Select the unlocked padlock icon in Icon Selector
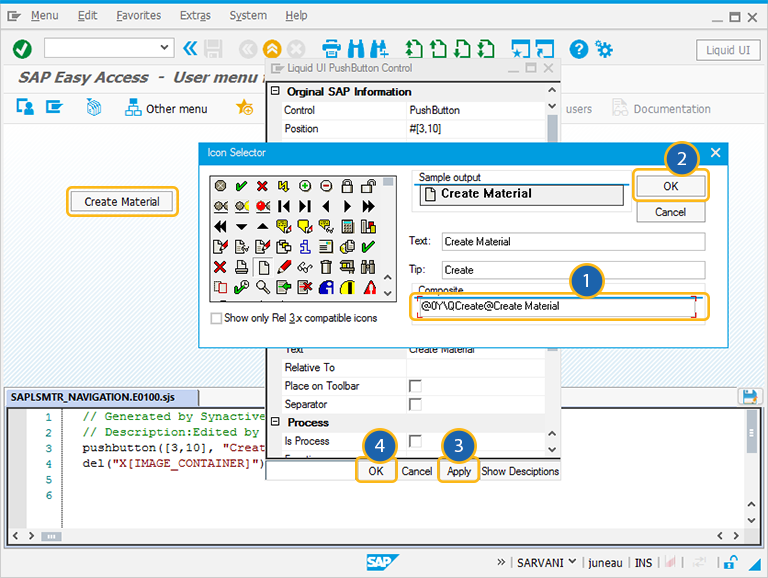 point(368,186)
